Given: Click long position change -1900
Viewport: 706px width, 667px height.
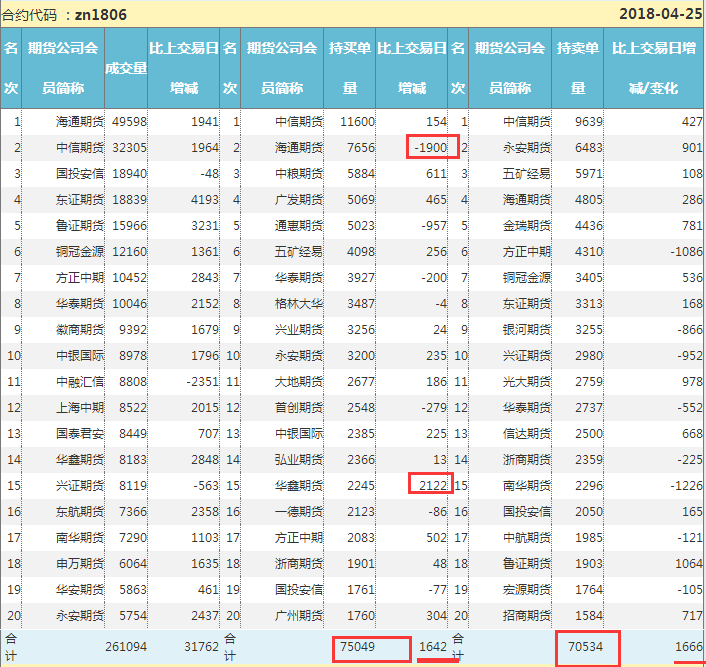Looking at the screenshot, I should (x=431, y=148).
